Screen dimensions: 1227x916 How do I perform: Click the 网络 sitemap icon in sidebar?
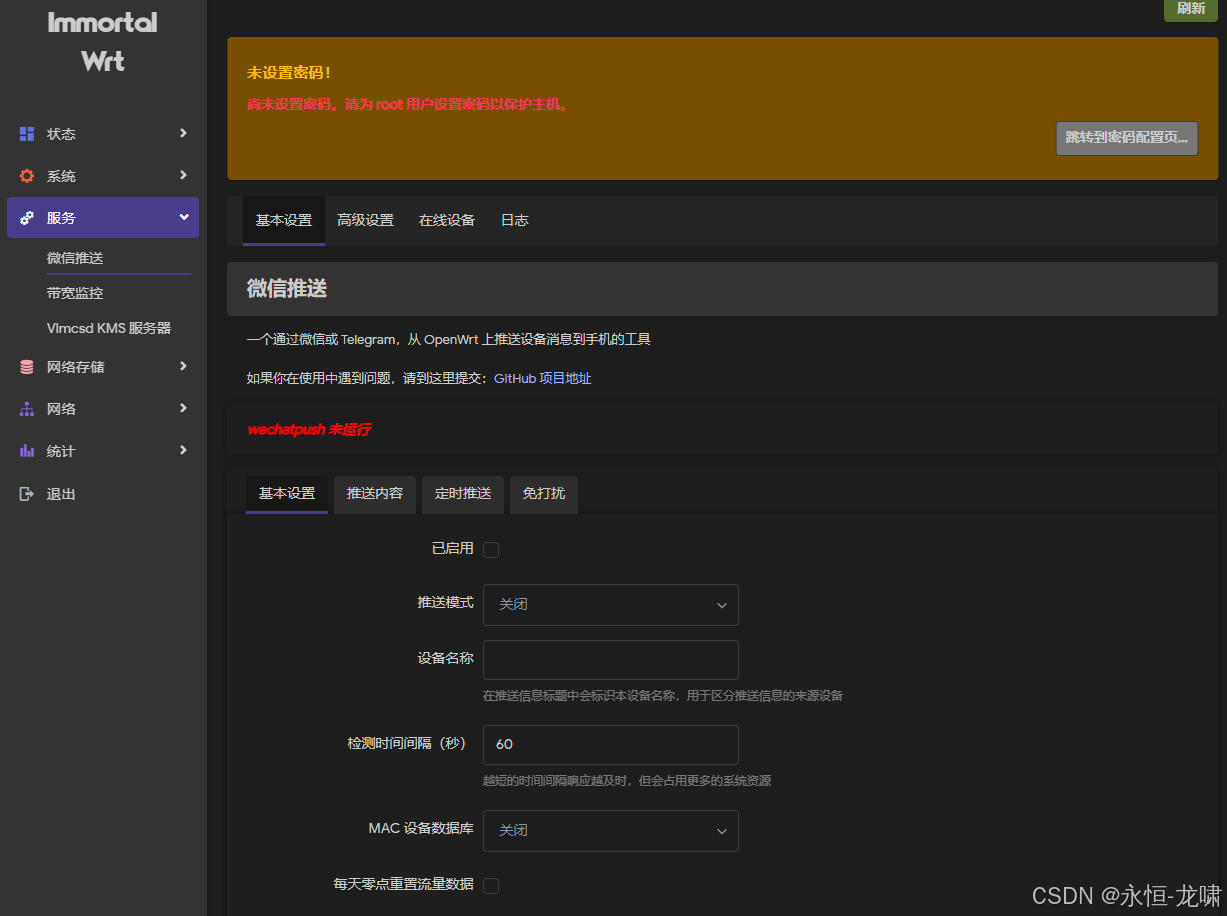[x=27, y=409]
